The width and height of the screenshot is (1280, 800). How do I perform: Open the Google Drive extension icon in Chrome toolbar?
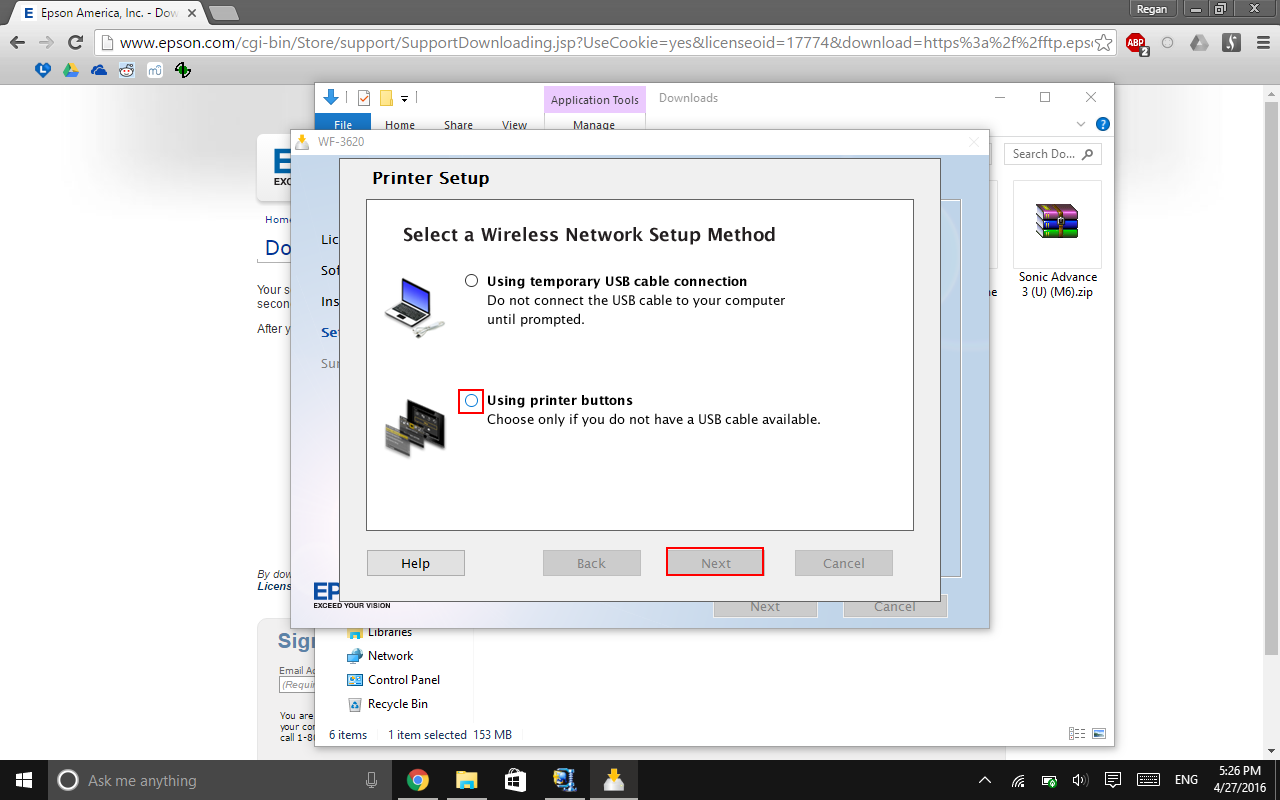click(x=1199, y=43)
